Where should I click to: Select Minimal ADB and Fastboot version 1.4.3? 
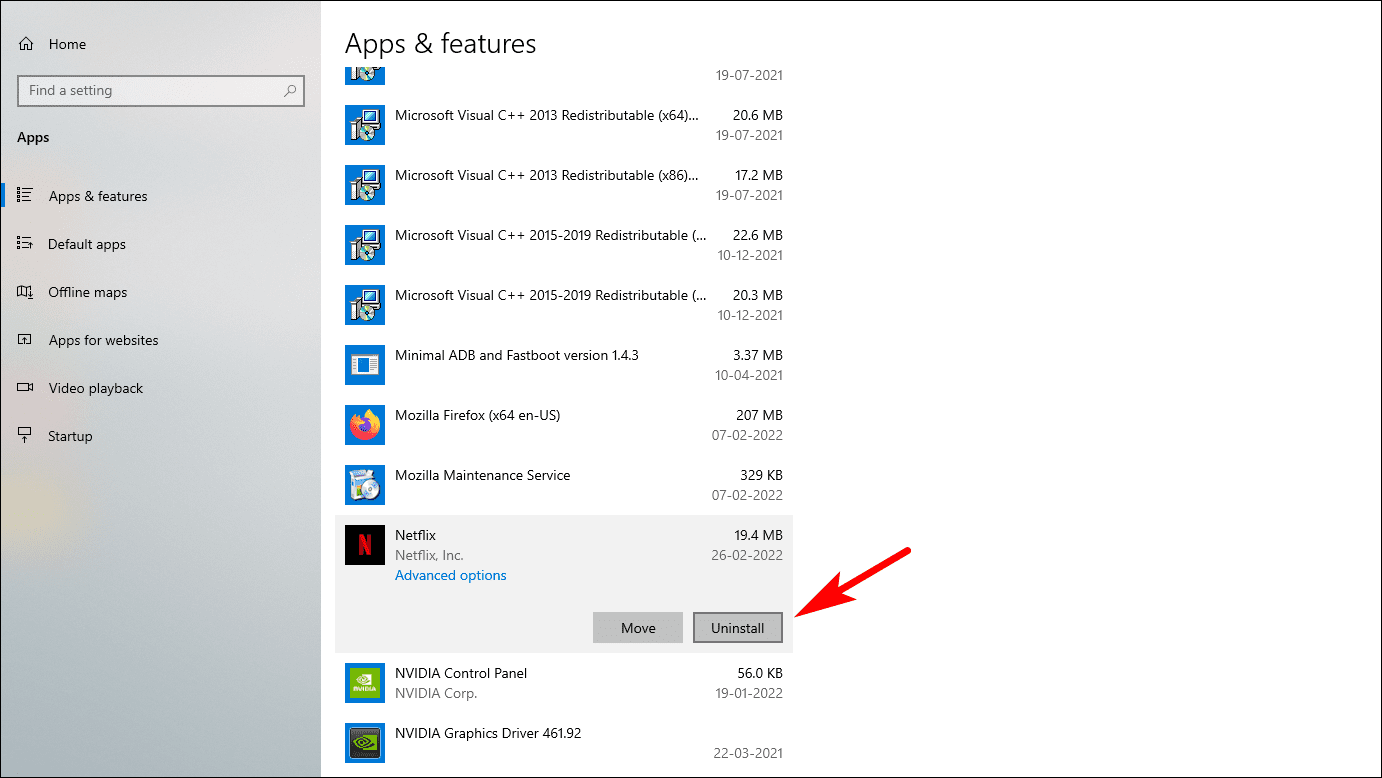564,365
